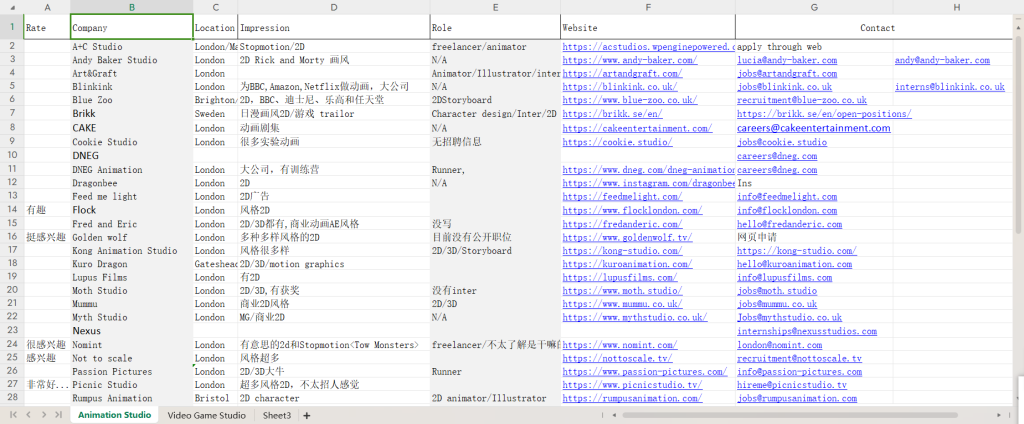Go to next sheet arrow

click(x=44, y=415)
